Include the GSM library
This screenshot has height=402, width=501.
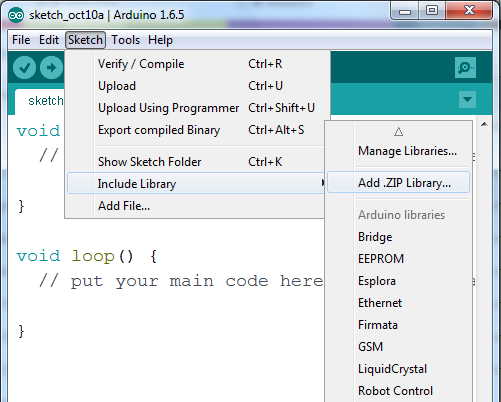click(x=399, y=347)
